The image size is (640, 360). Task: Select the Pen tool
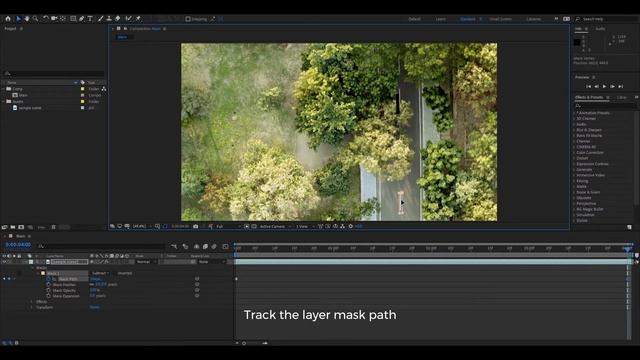click(82, 18)
